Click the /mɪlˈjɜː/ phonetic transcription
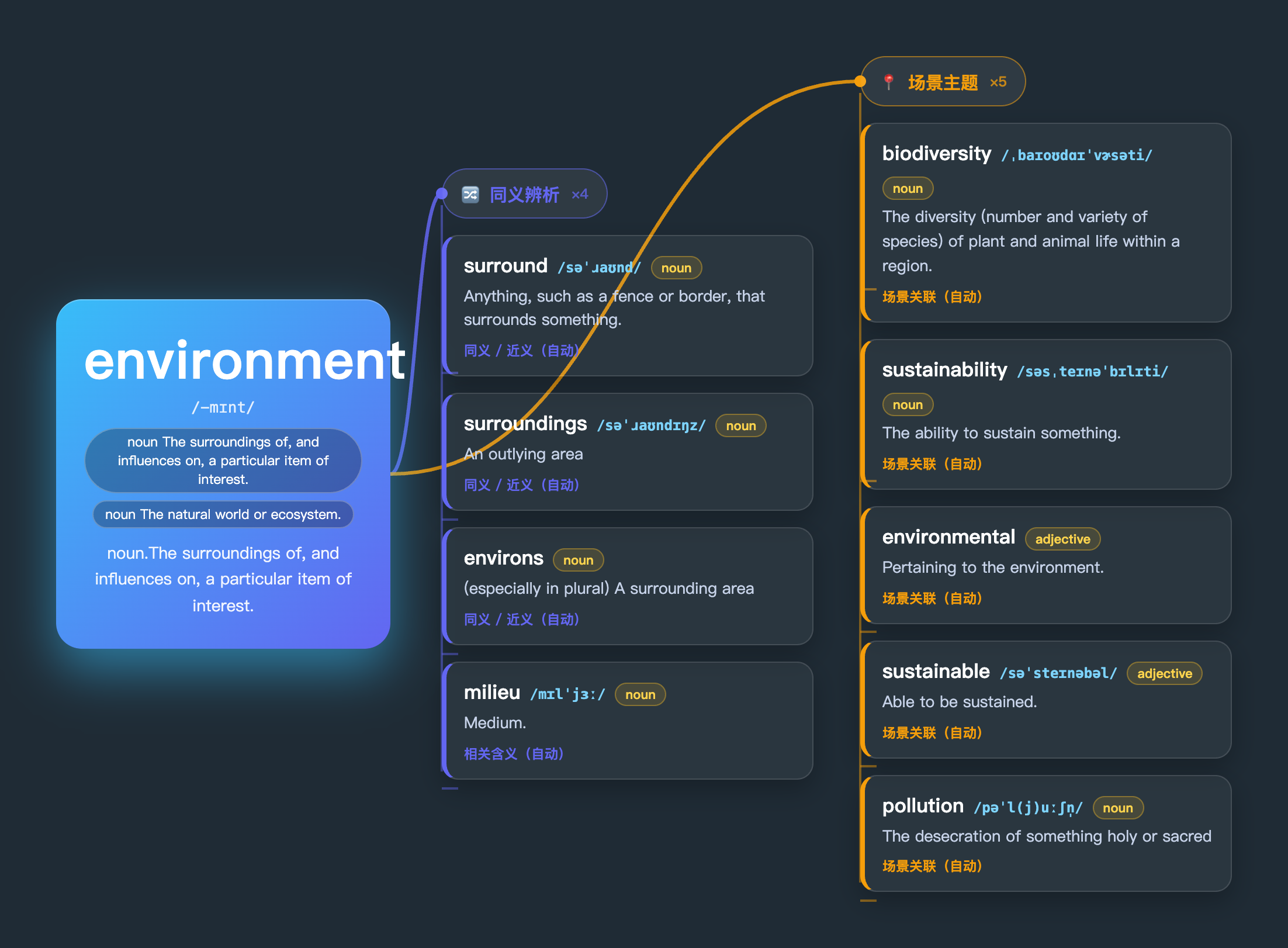 click(567, 694)
